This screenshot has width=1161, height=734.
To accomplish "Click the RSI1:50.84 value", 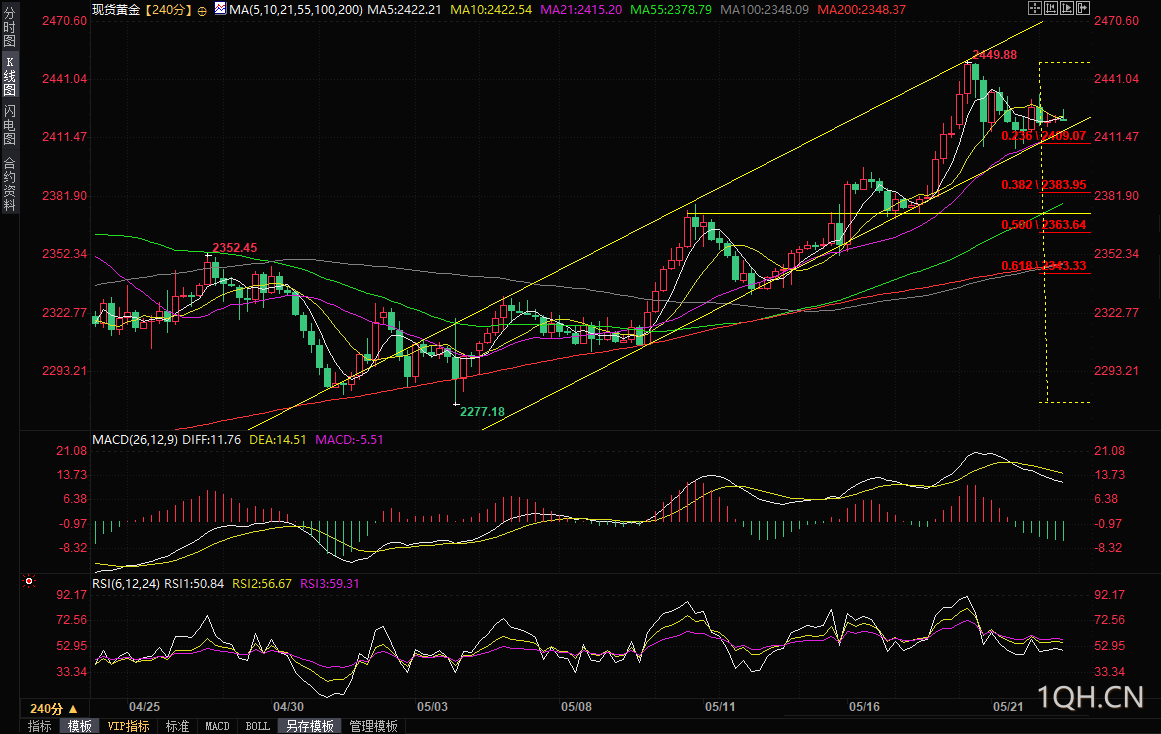I will 194,584.
